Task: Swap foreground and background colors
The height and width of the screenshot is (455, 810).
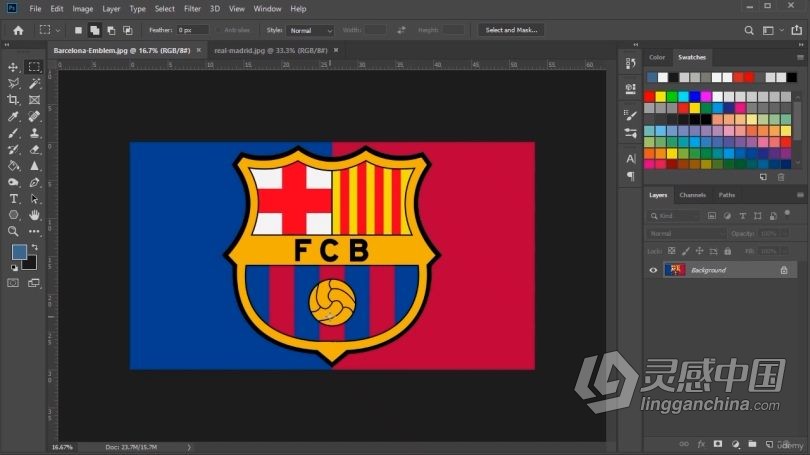Action: [x=35, y=247]
